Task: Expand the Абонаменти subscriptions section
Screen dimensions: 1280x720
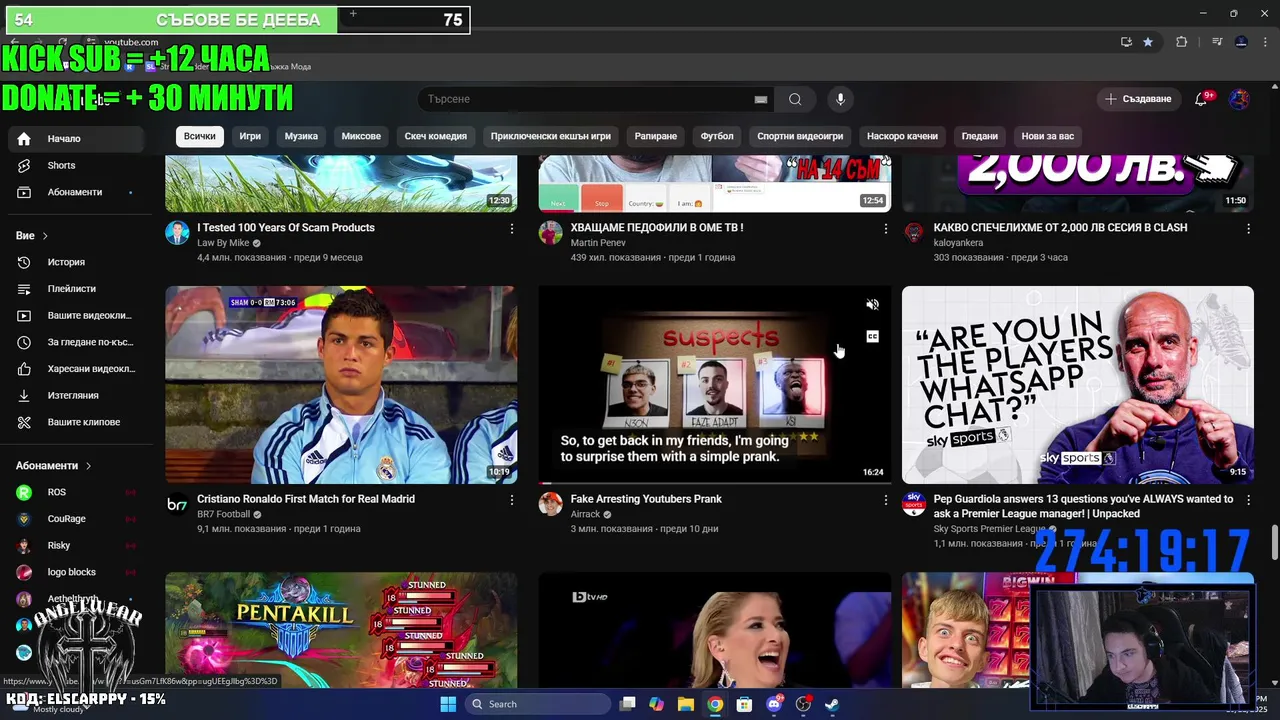Action: pos(53,466)
